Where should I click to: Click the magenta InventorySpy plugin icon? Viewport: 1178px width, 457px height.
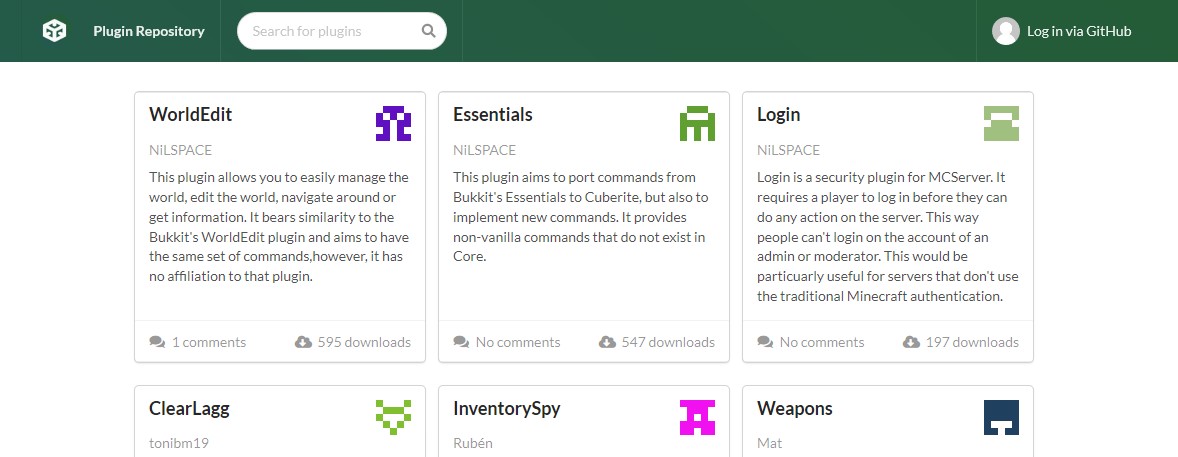click(x=697, y=417)
